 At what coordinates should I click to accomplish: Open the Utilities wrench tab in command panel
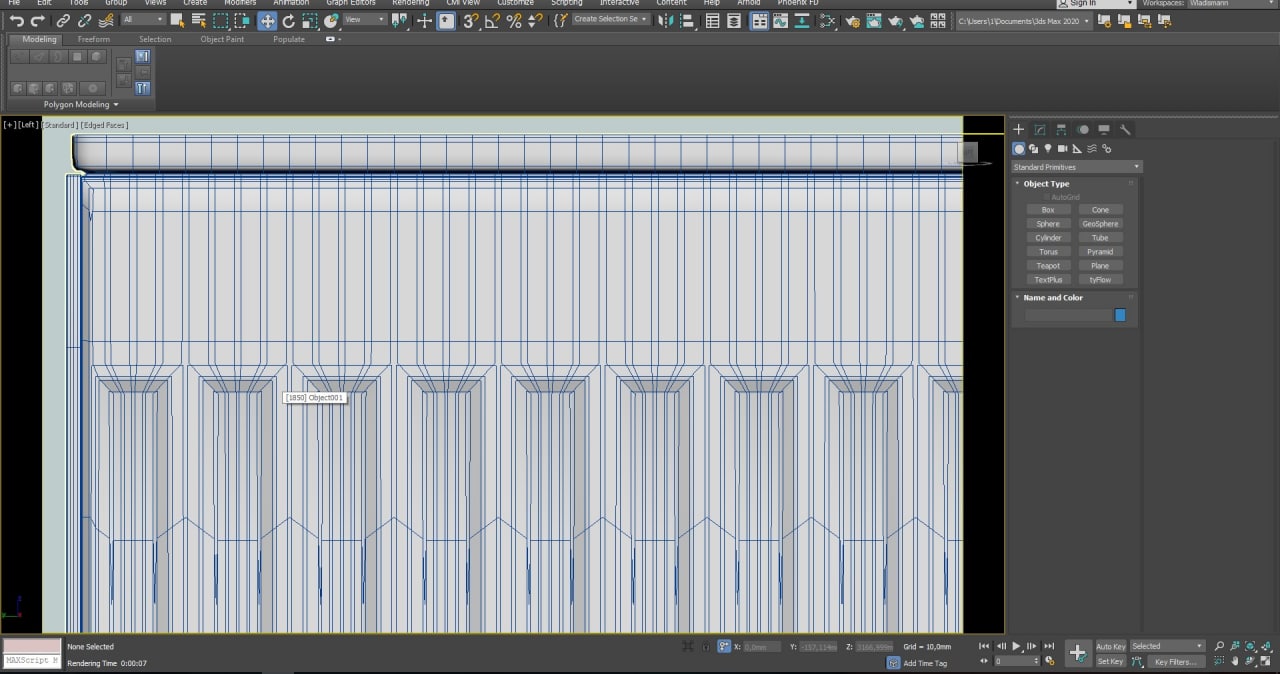(x=1125, y=129)
